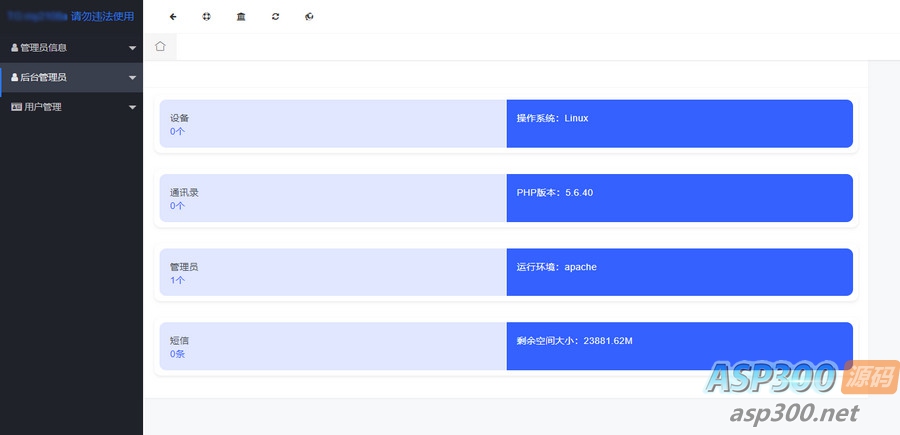Click the refresh icon in top toolbar
The image size is (900, 435).
(276, 17)
